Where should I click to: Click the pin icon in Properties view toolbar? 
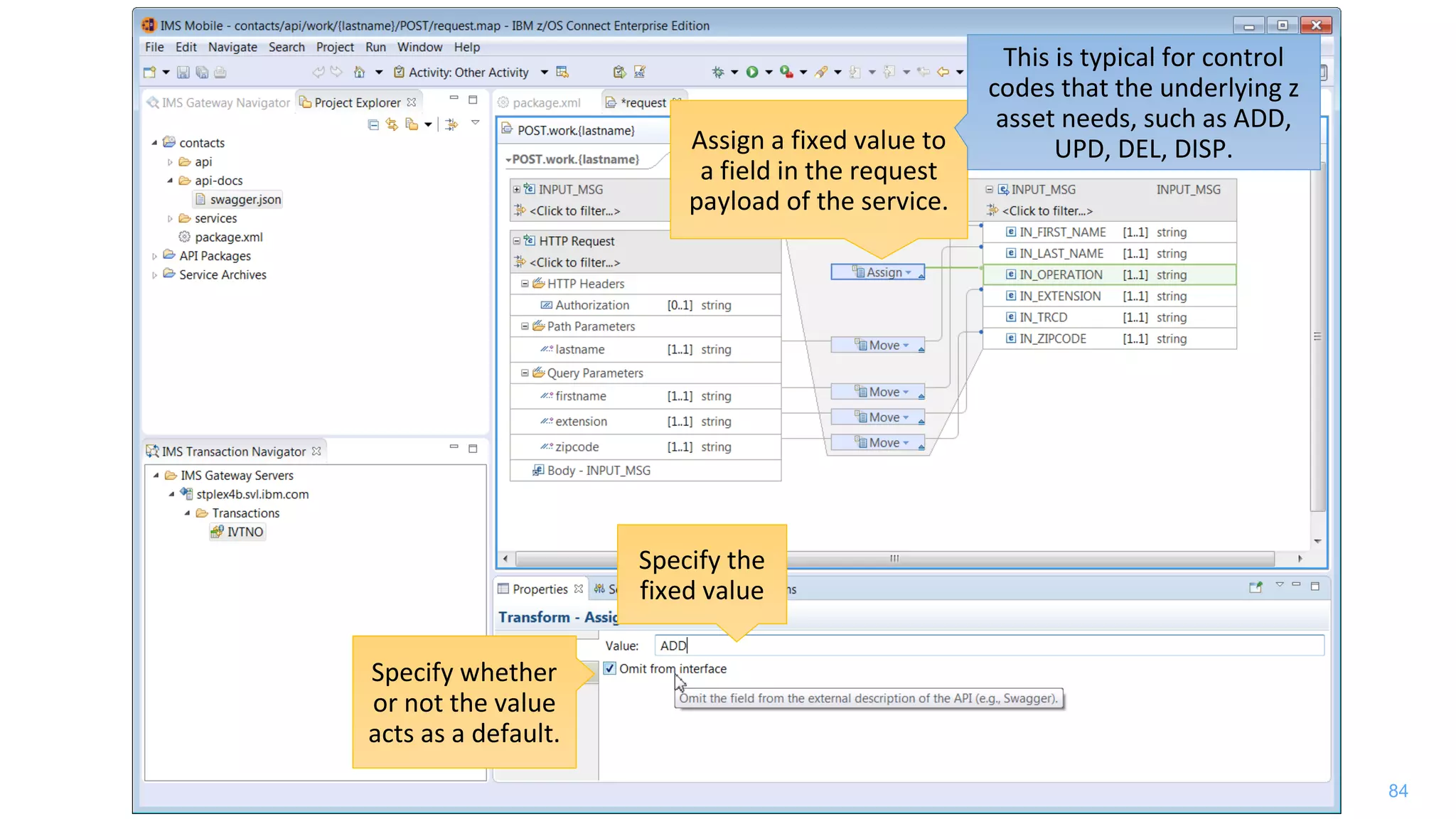[x=1256, y=587]
